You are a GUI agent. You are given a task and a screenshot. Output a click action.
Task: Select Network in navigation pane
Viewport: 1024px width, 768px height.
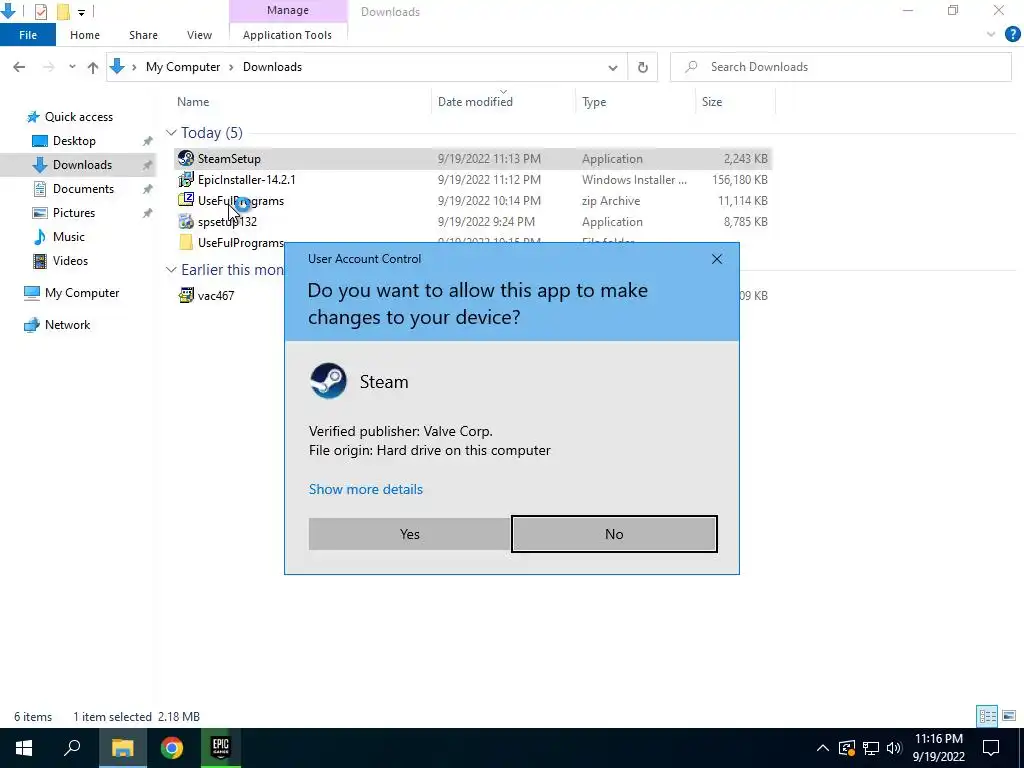pyautogui.click(x=67, y=325)
